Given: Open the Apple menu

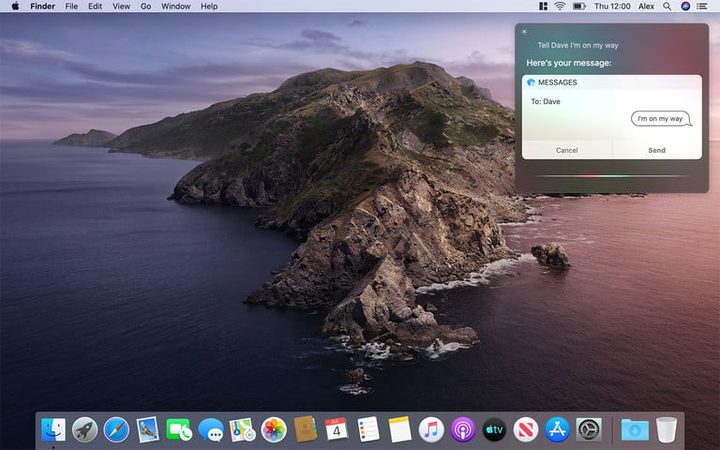Looking at the screenshot, I should coord(15,6).
